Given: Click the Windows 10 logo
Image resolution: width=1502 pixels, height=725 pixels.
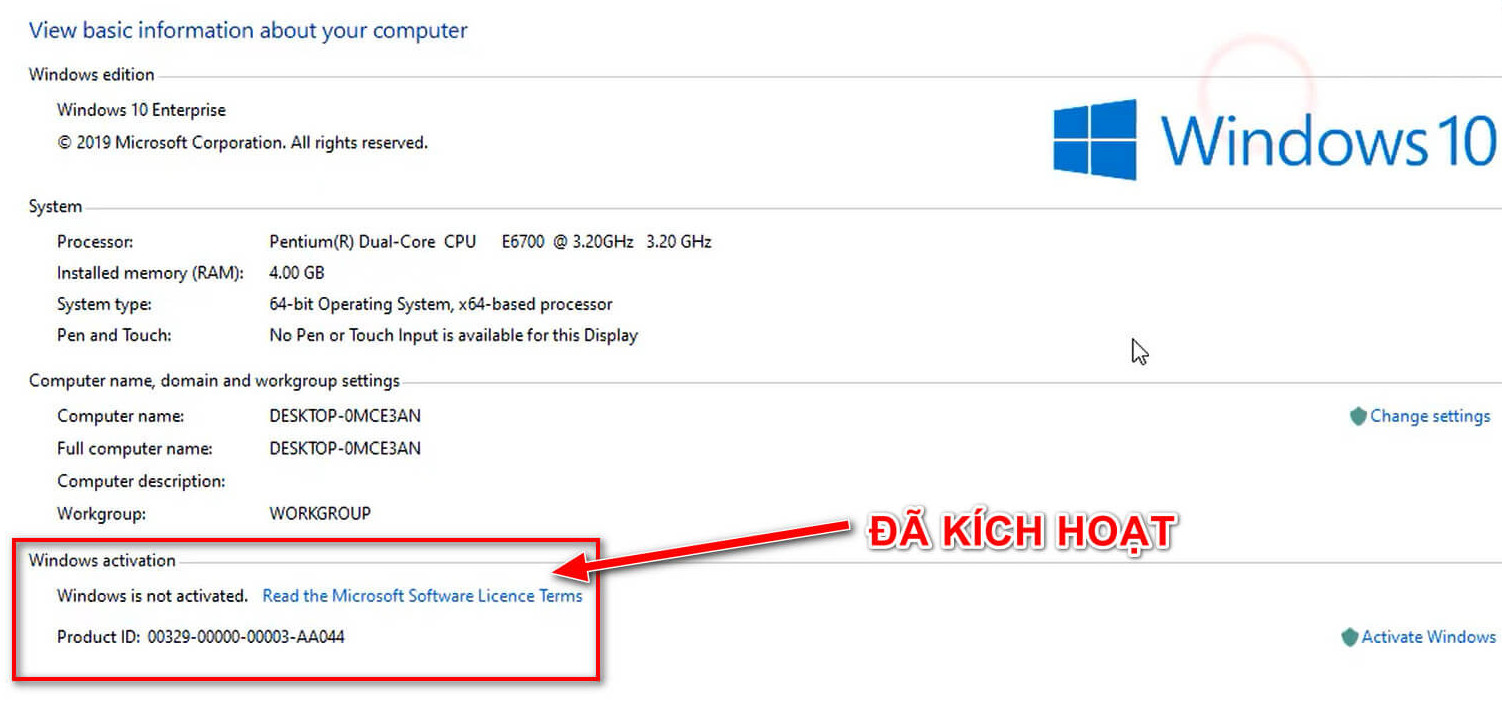Looking at the screenshot, I should click(x=1275, y=139).
